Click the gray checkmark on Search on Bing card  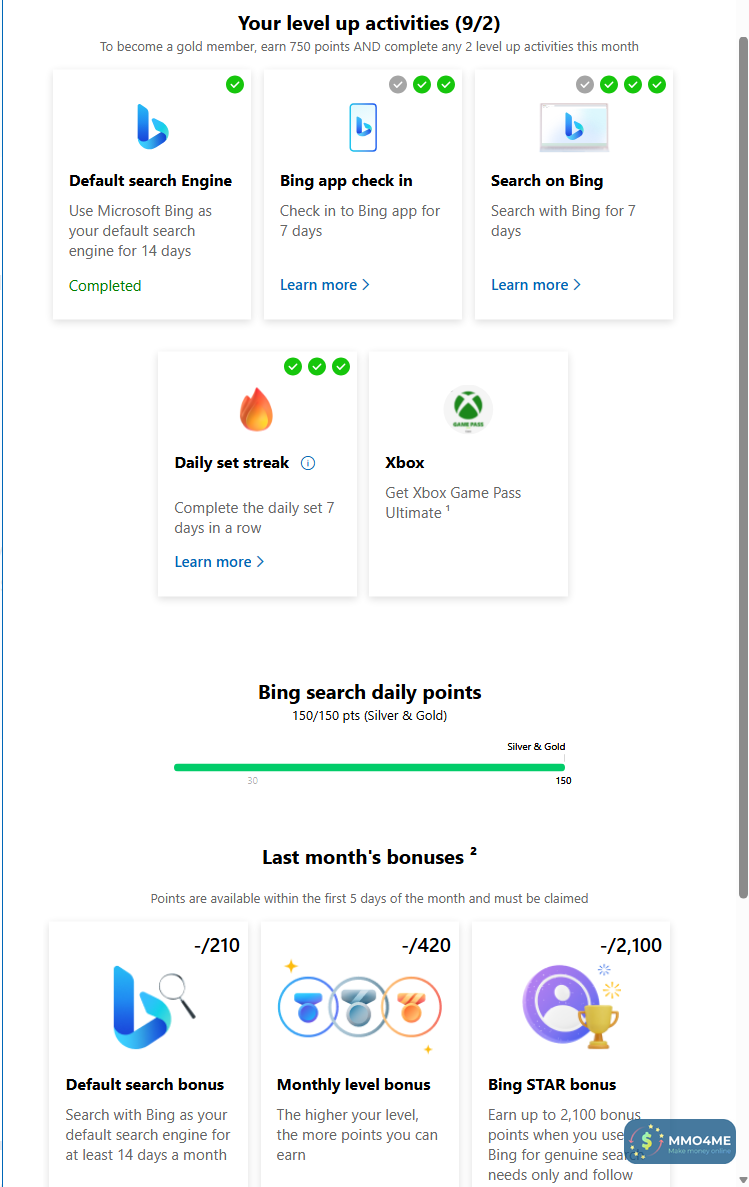pyautogui.click(x=585, y=85)
